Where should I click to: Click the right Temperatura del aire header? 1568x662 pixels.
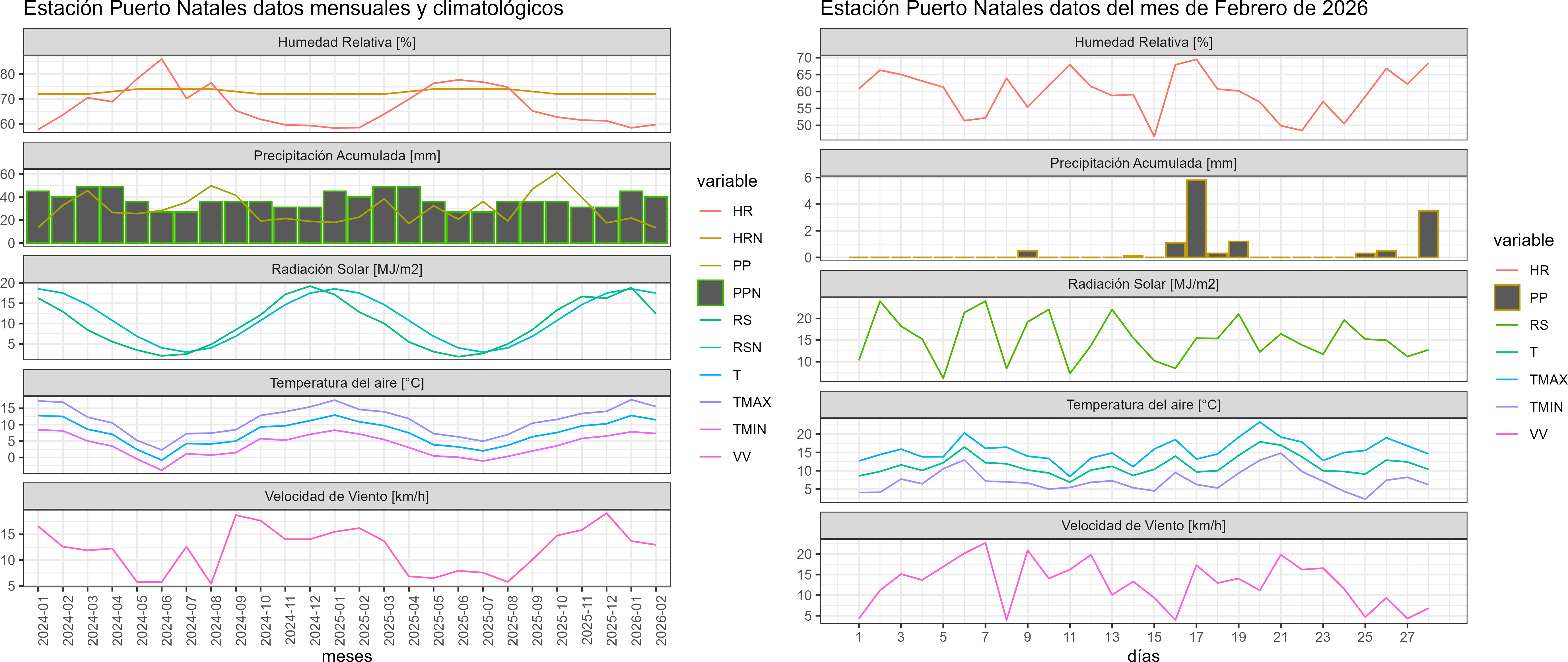[x=1143, y=405]
